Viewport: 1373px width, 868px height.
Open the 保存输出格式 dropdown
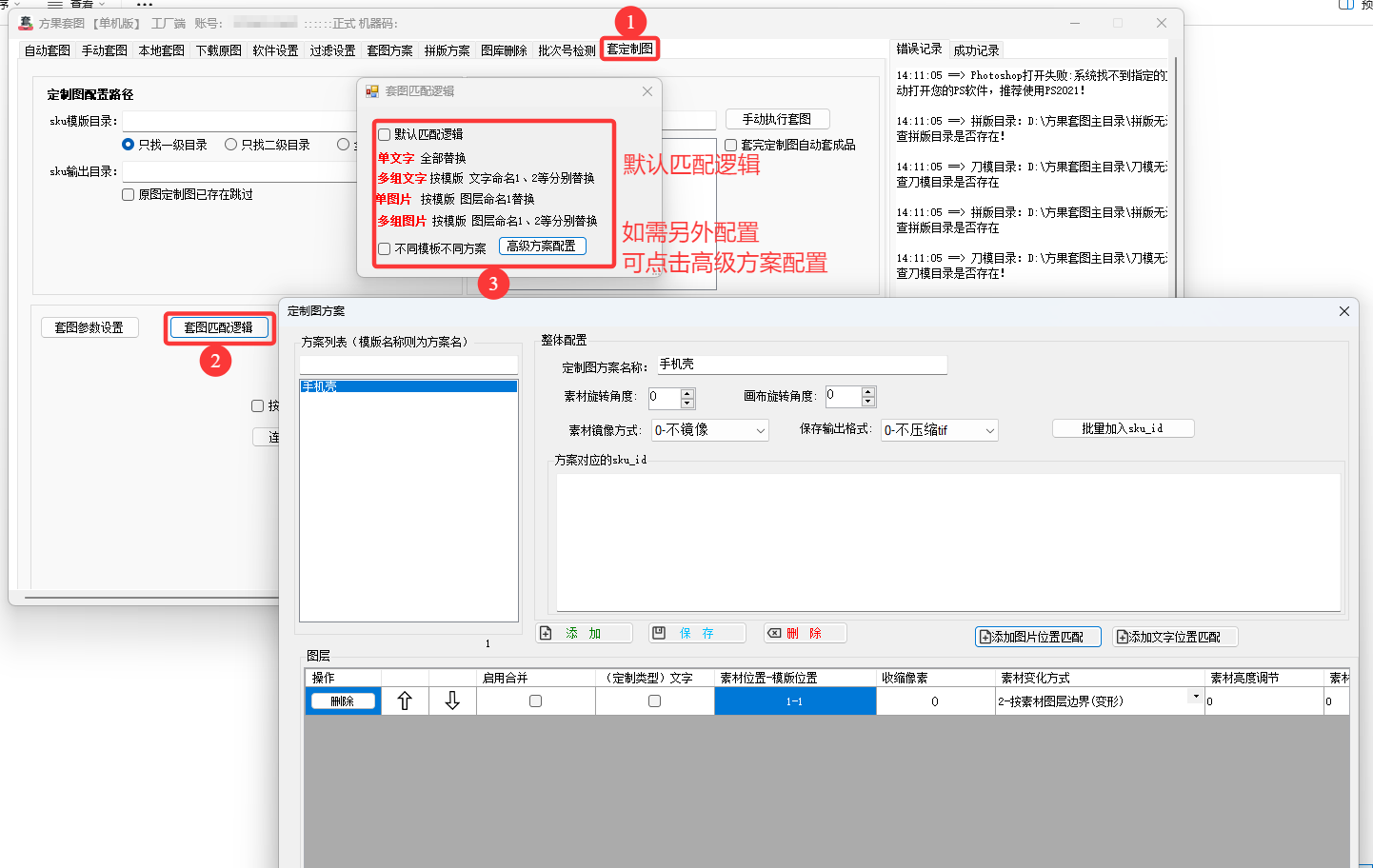[x=940, y=430]
